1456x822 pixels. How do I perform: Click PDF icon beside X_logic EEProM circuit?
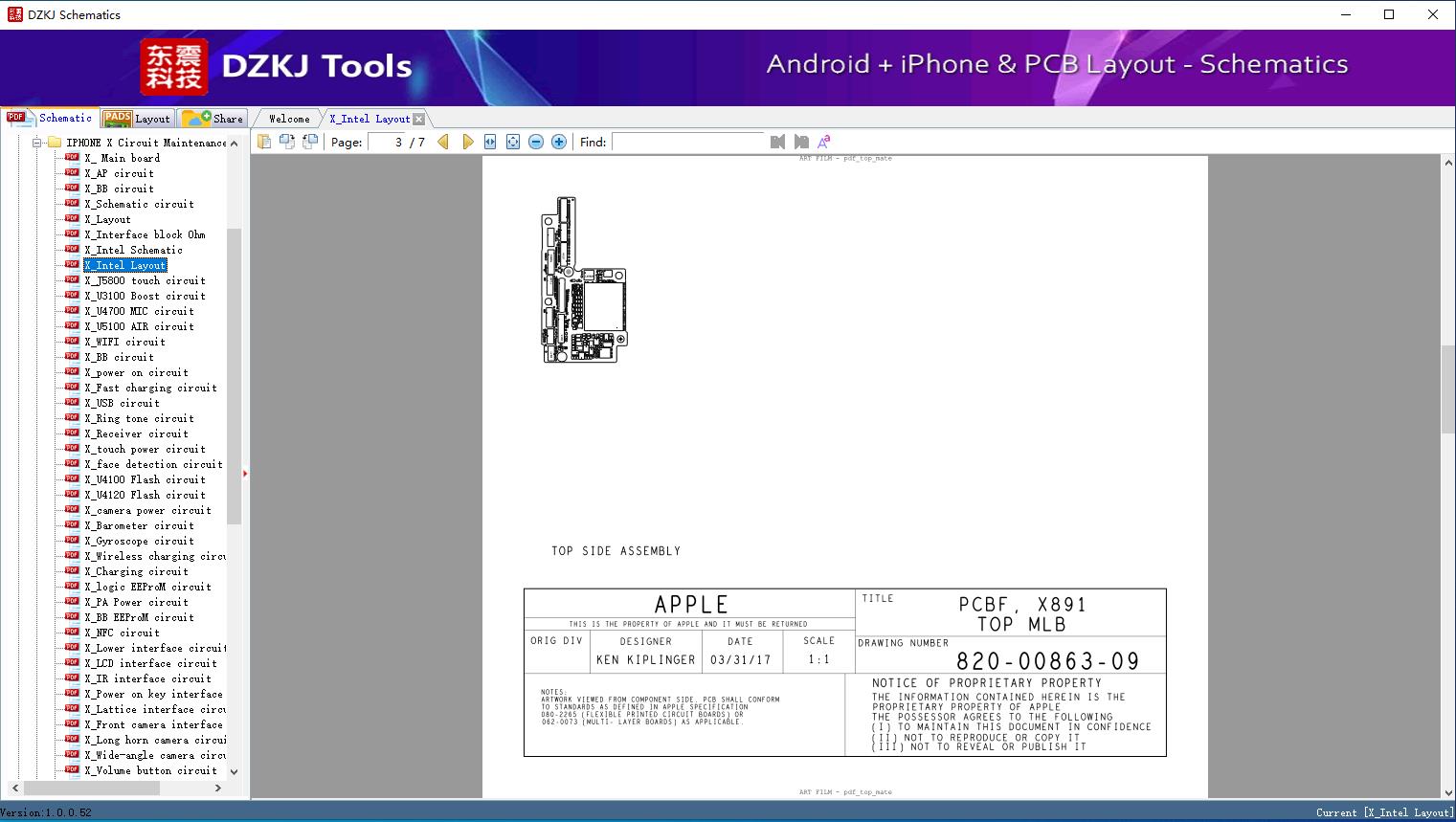72,586
